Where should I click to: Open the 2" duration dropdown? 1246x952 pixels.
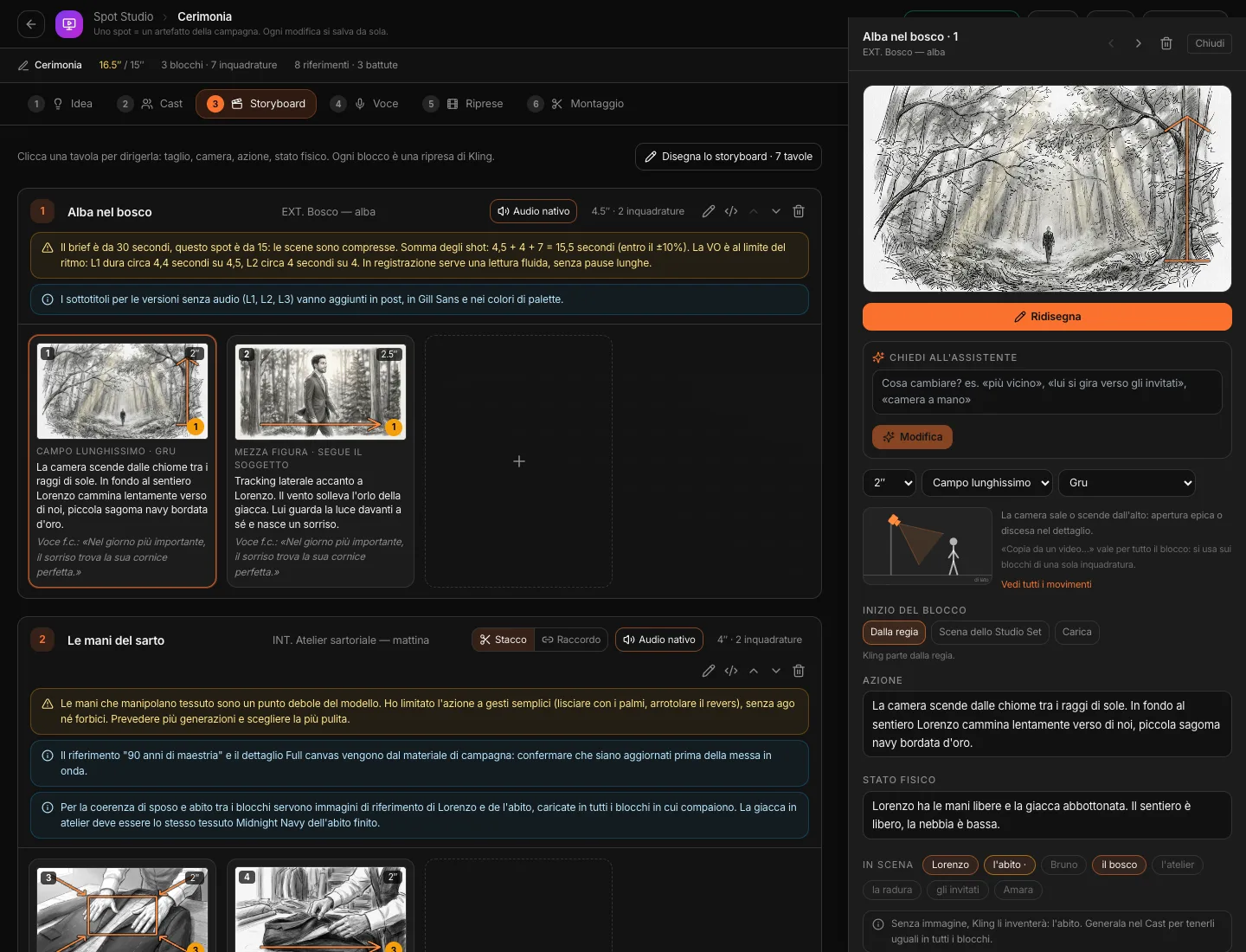click(890, 483)
